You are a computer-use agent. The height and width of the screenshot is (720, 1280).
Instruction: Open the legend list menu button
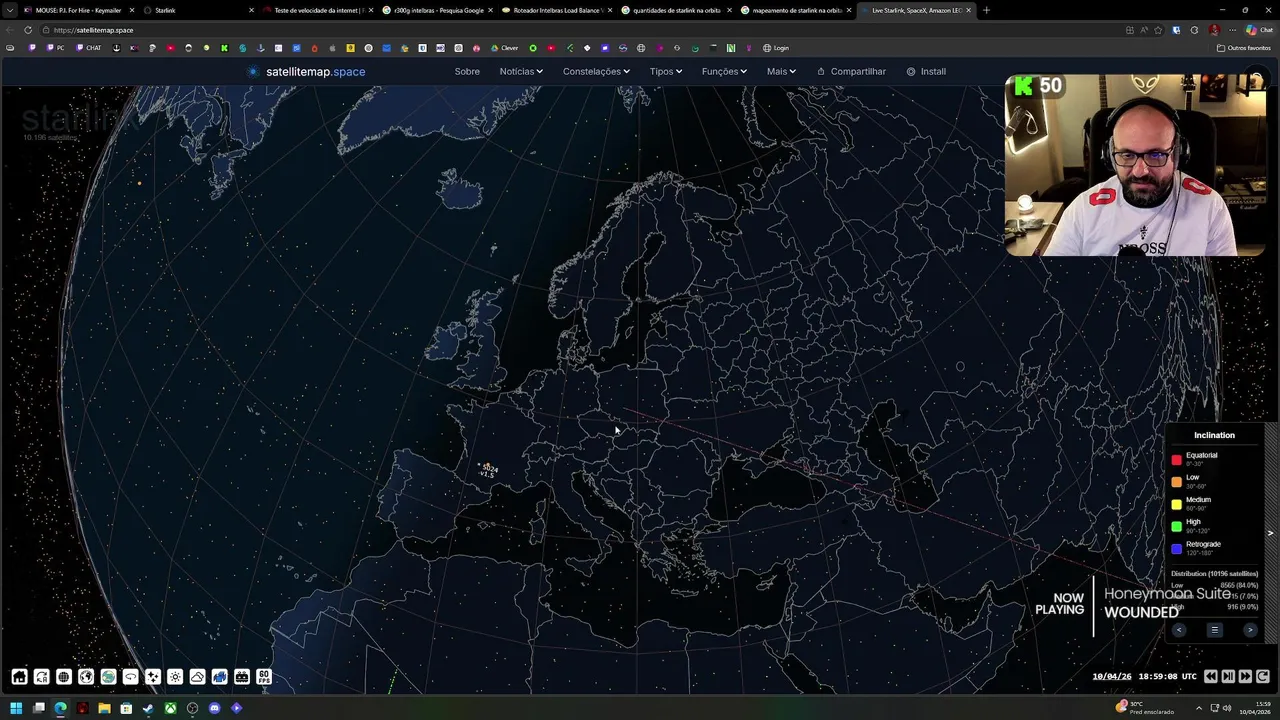click(x=1214, y=630)
